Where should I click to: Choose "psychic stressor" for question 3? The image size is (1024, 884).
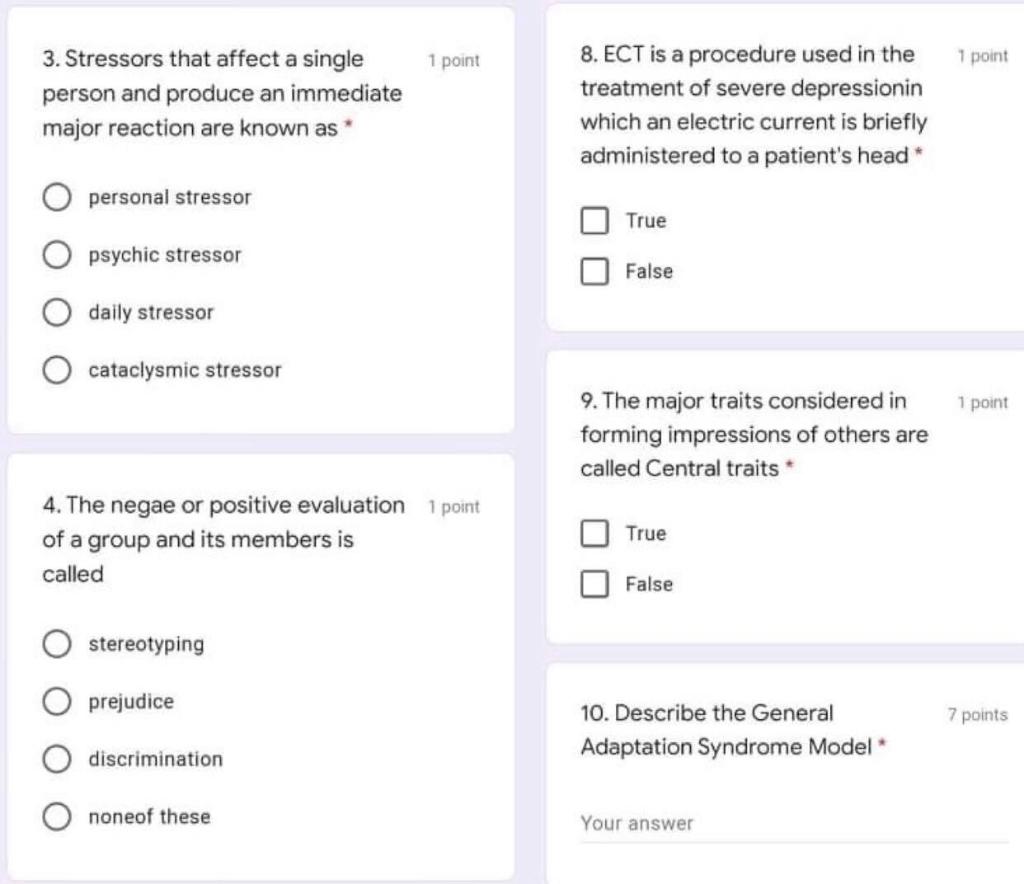57,254
